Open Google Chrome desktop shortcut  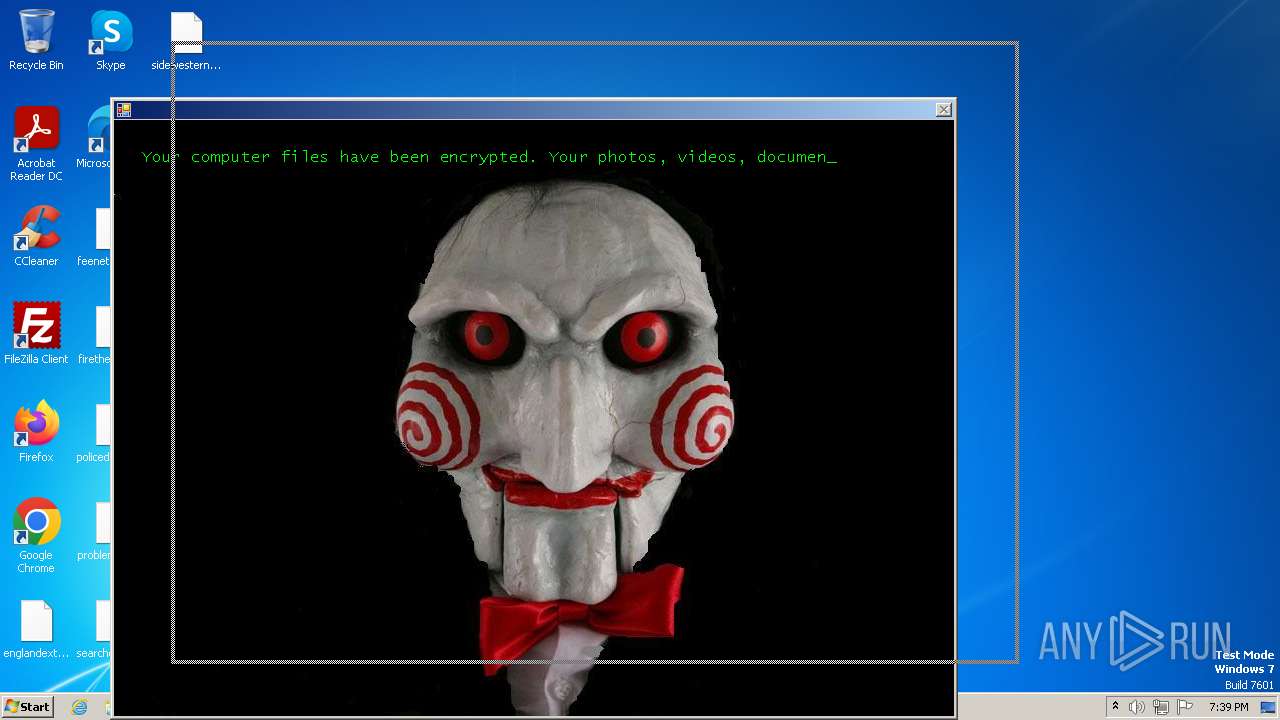click(x=36, y=536)
